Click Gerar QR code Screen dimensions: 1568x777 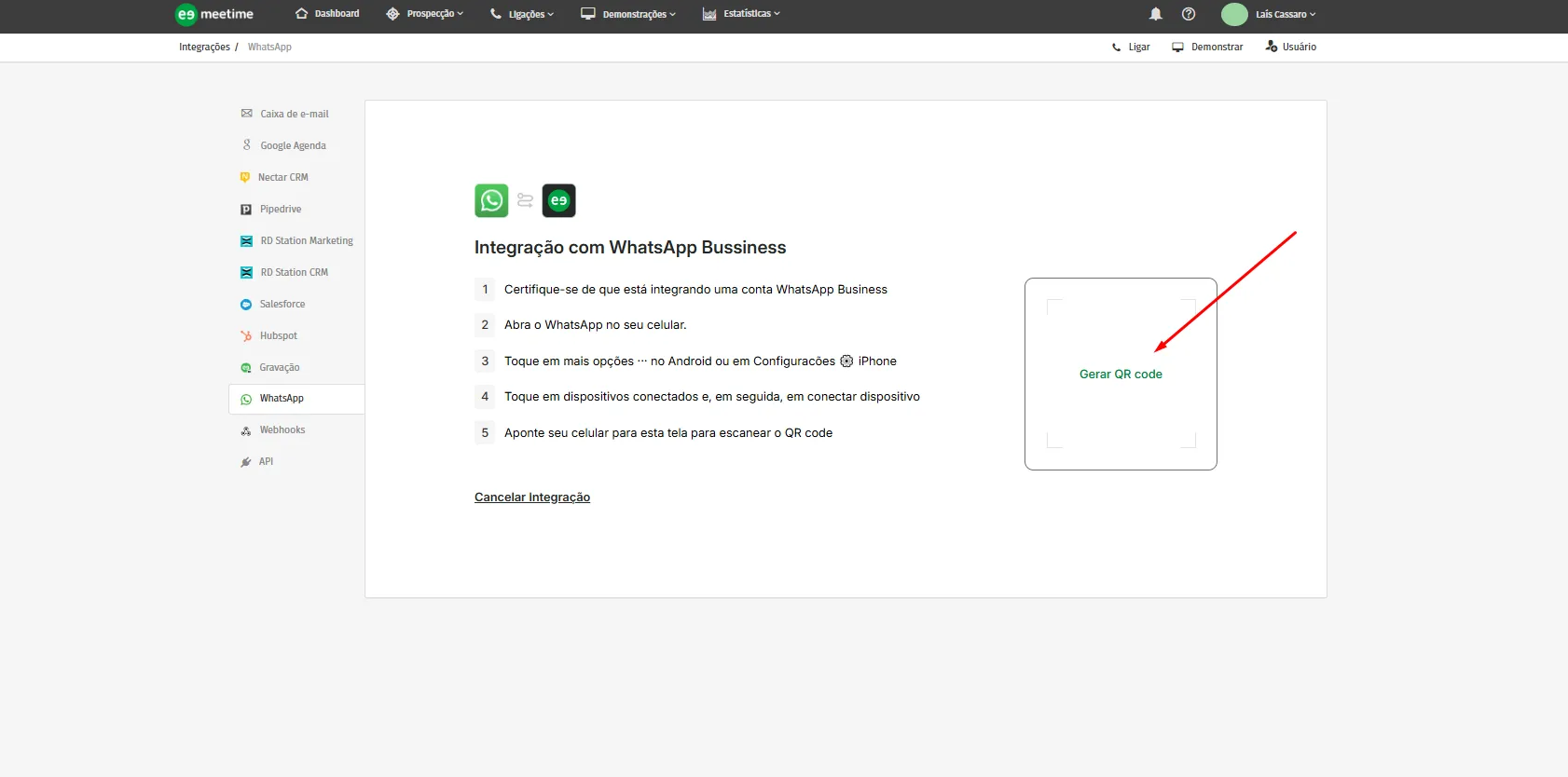click(1121, 375)
